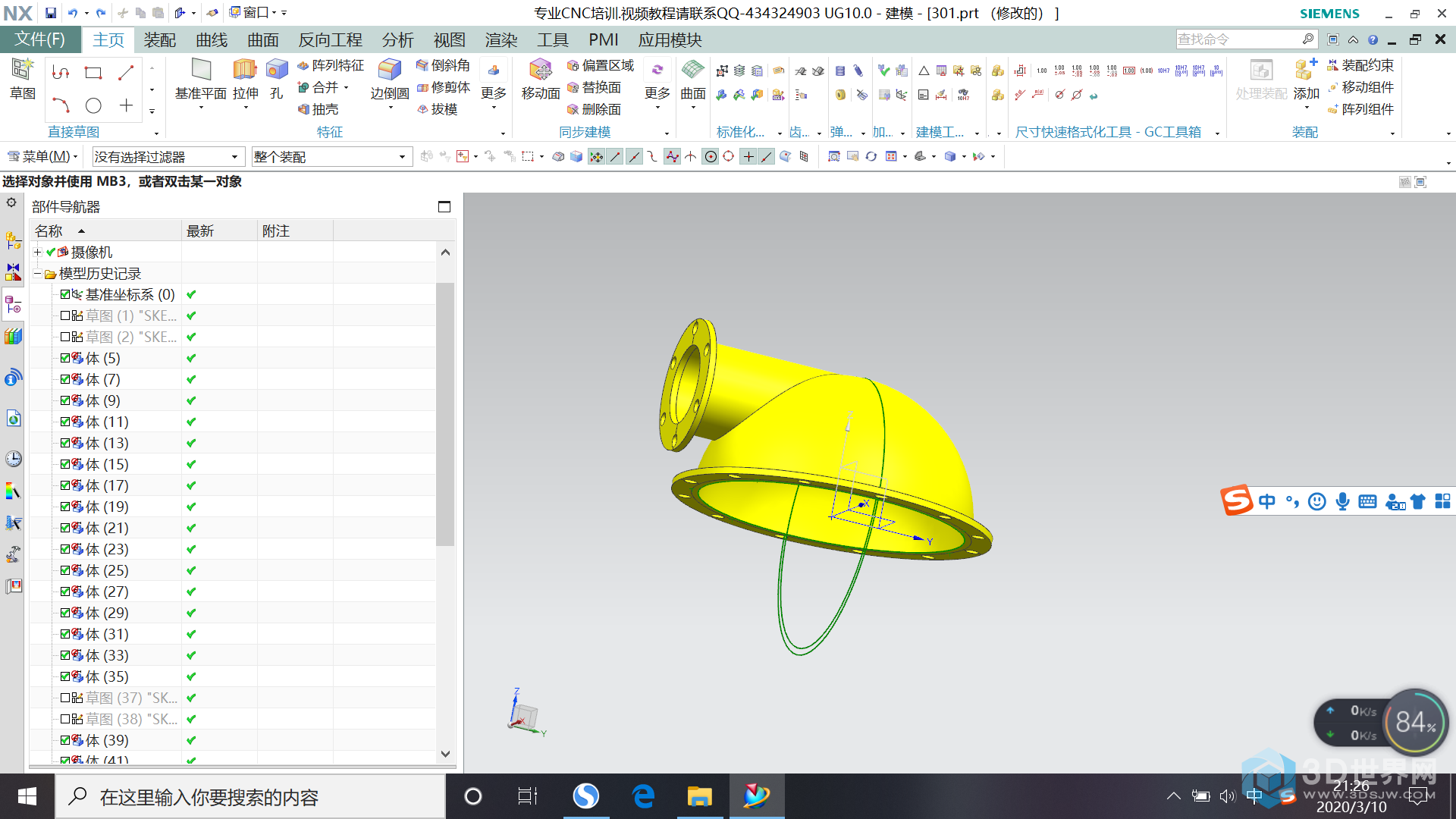Screen dimensions: 1456x819
Task: Uncheck the 体 (11) checkbox
Action: (x=65, y=422)
